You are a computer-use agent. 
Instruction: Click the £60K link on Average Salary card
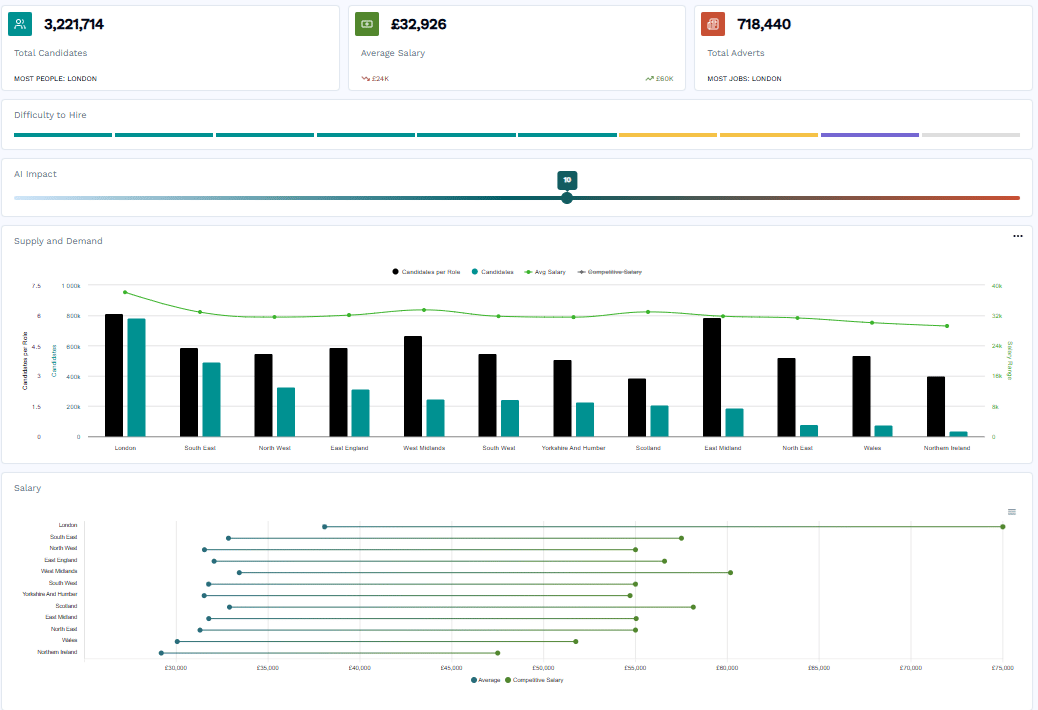[x=663, y=77]
